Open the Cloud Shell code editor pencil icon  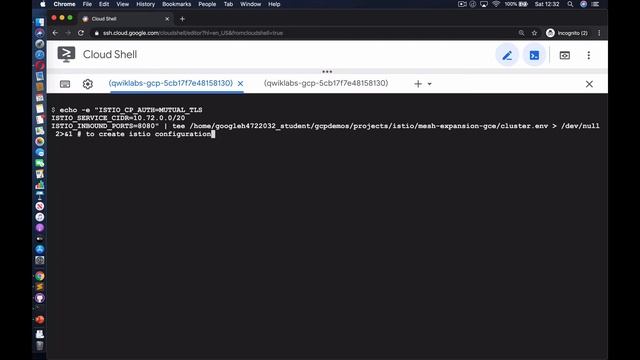pos(507,55)
